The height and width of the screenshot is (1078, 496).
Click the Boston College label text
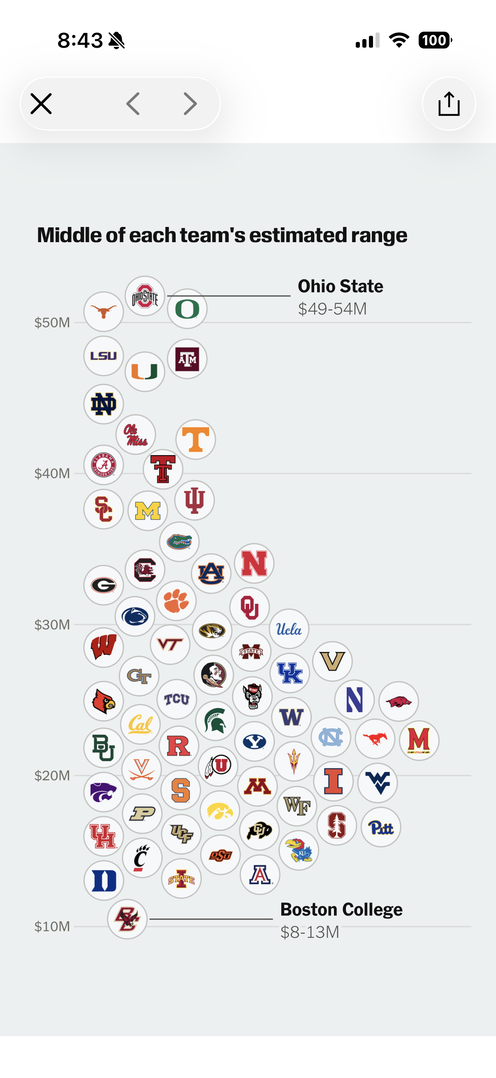coord(341,910)
